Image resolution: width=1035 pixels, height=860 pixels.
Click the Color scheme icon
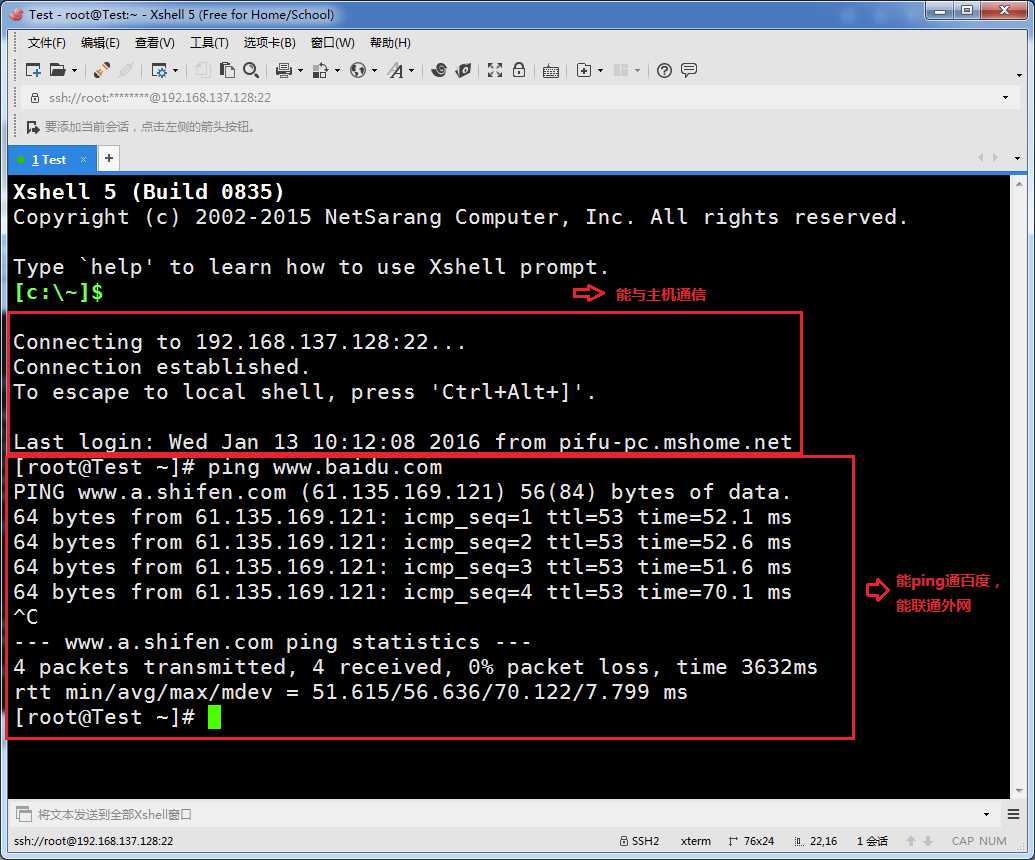pyautogui.click(x=321, y=70)
